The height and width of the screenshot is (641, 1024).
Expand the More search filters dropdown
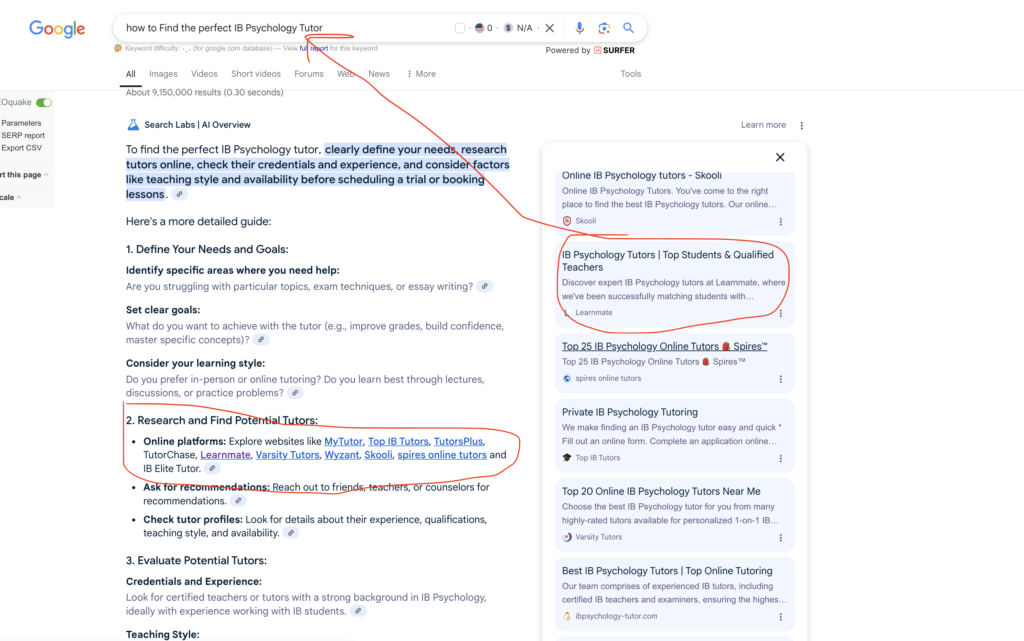(421, 74)
